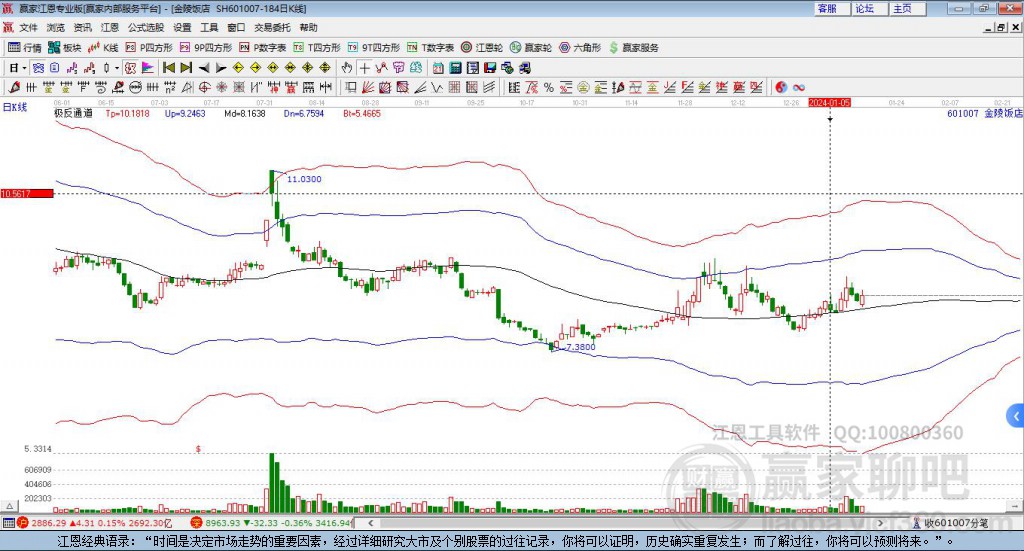
Task: Open the P数字表 tool
Action: pyautogui.click(x=263, y=48)
